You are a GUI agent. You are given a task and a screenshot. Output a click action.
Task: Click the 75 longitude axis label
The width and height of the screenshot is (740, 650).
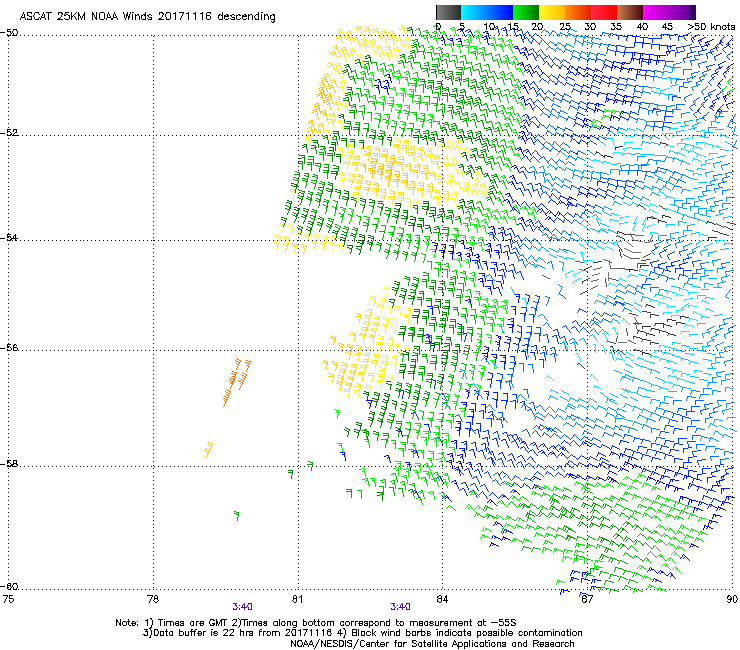8,599
